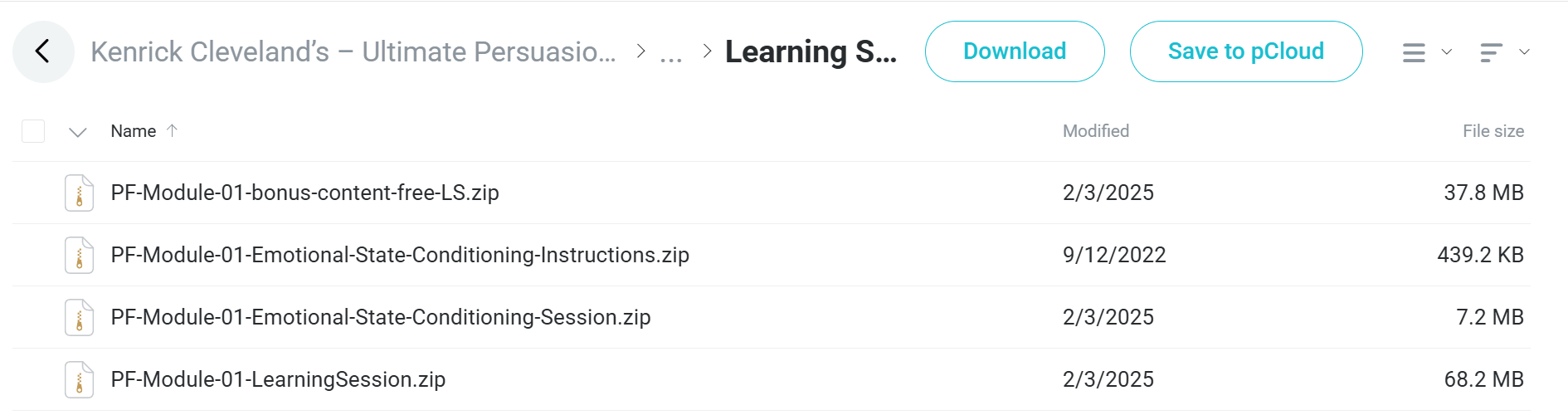Select the Learning S... breadcrumb folder
This screenshot has width=1568, height=415.
click(x=811, y=51)
